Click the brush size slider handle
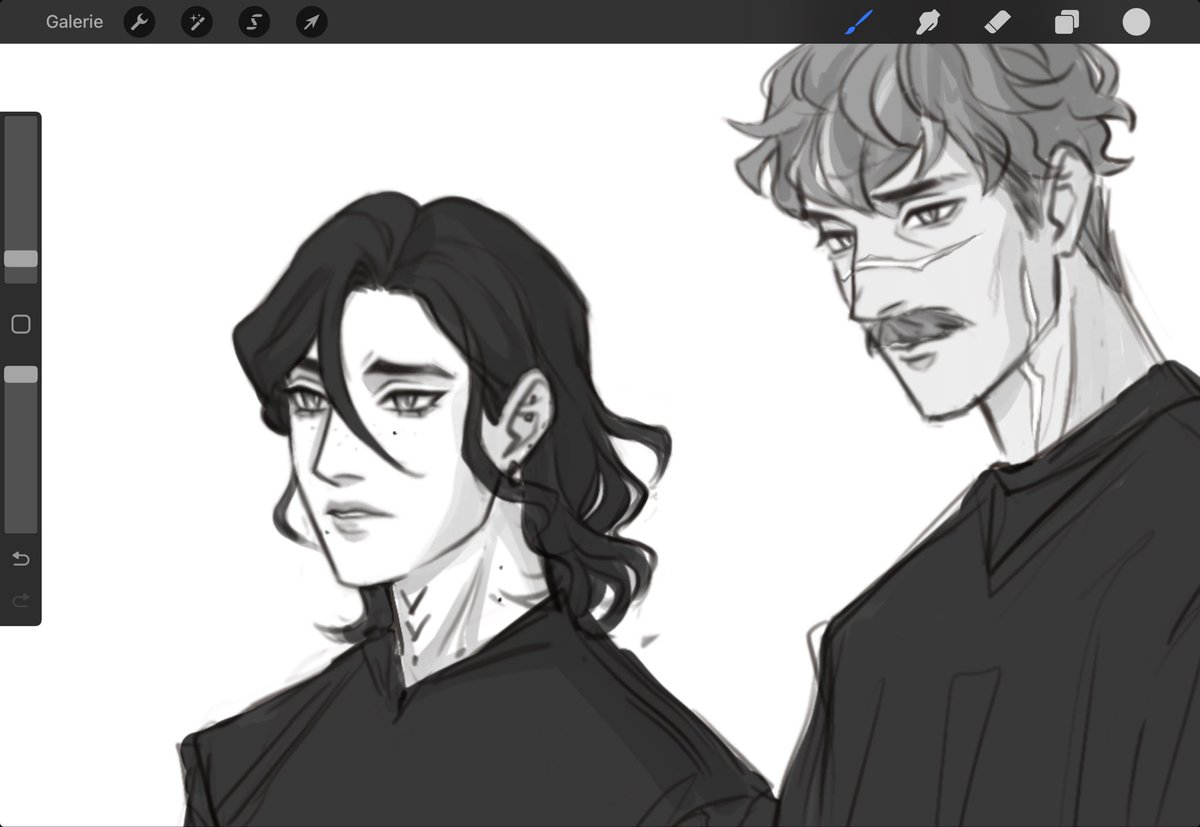Screen dimensions: 1200x827 21,259
